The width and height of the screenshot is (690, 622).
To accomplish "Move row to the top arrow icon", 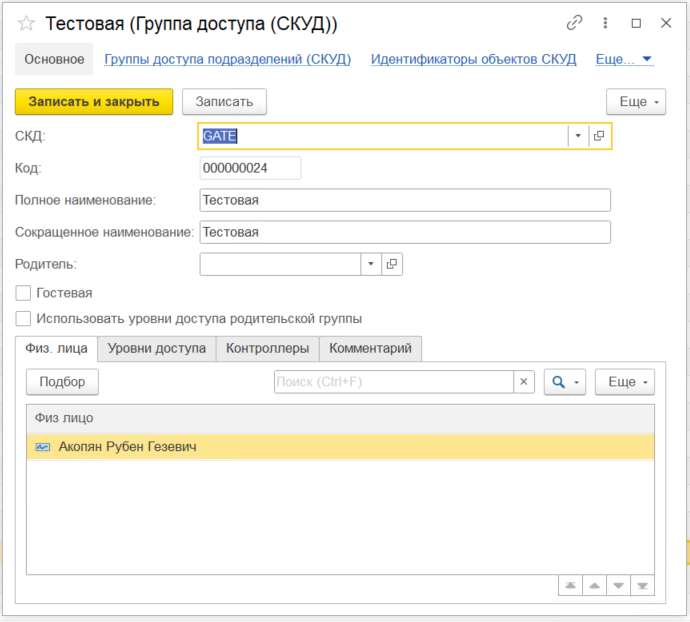I will coord(570,586).
